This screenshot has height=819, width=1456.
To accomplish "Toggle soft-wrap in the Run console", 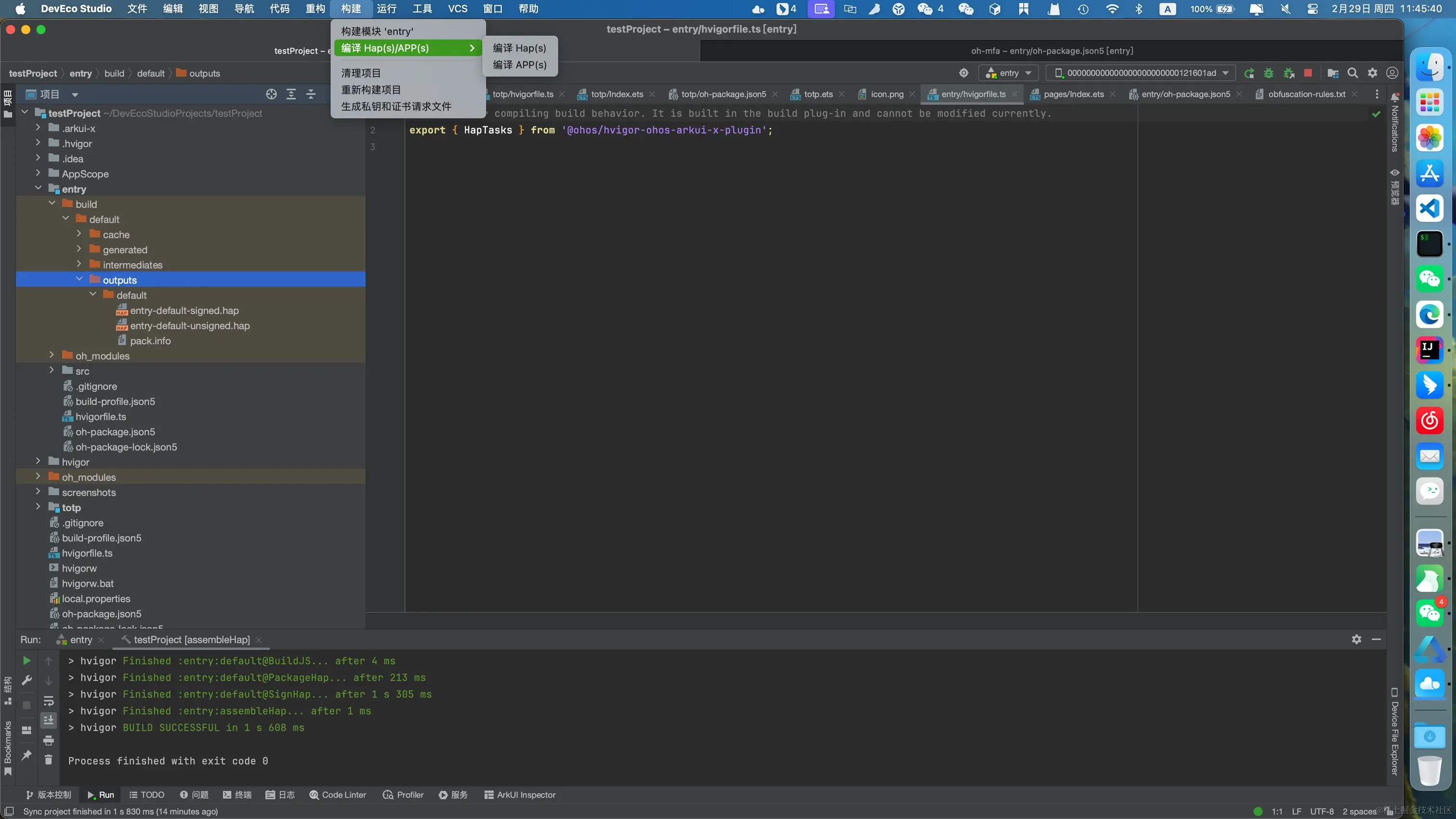I will tap(49, 701).
